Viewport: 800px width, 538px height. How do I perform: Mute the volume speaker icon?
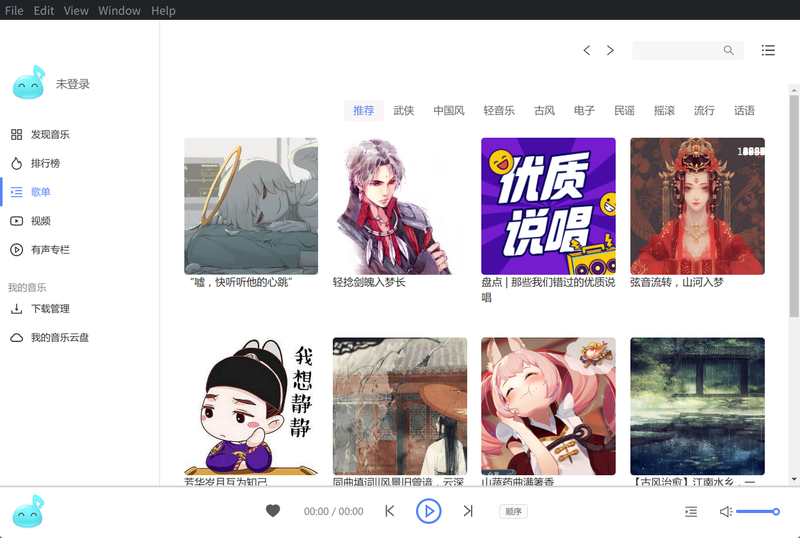coord(726,512)
